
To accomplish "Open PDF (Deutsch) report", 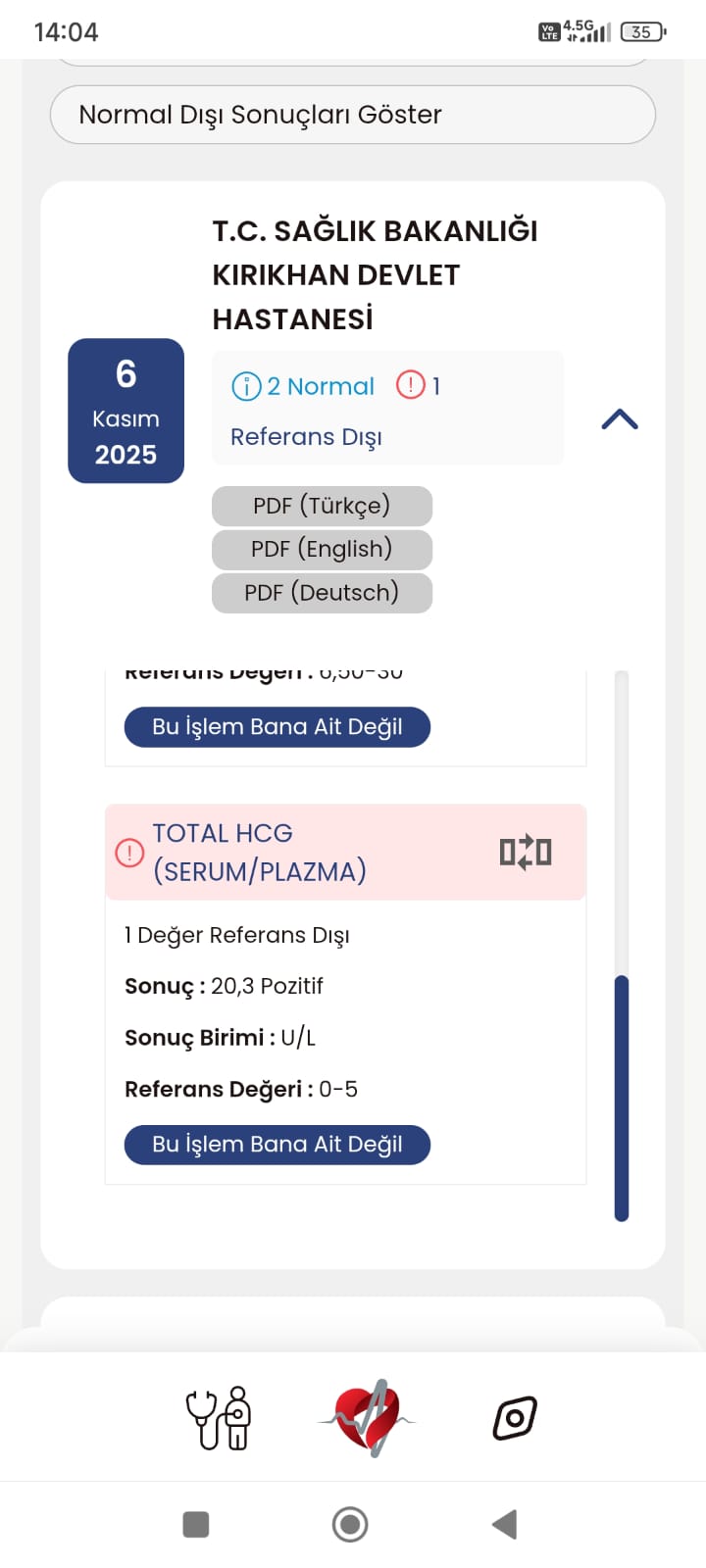I will pyautogui.click(x=322, y=593).
